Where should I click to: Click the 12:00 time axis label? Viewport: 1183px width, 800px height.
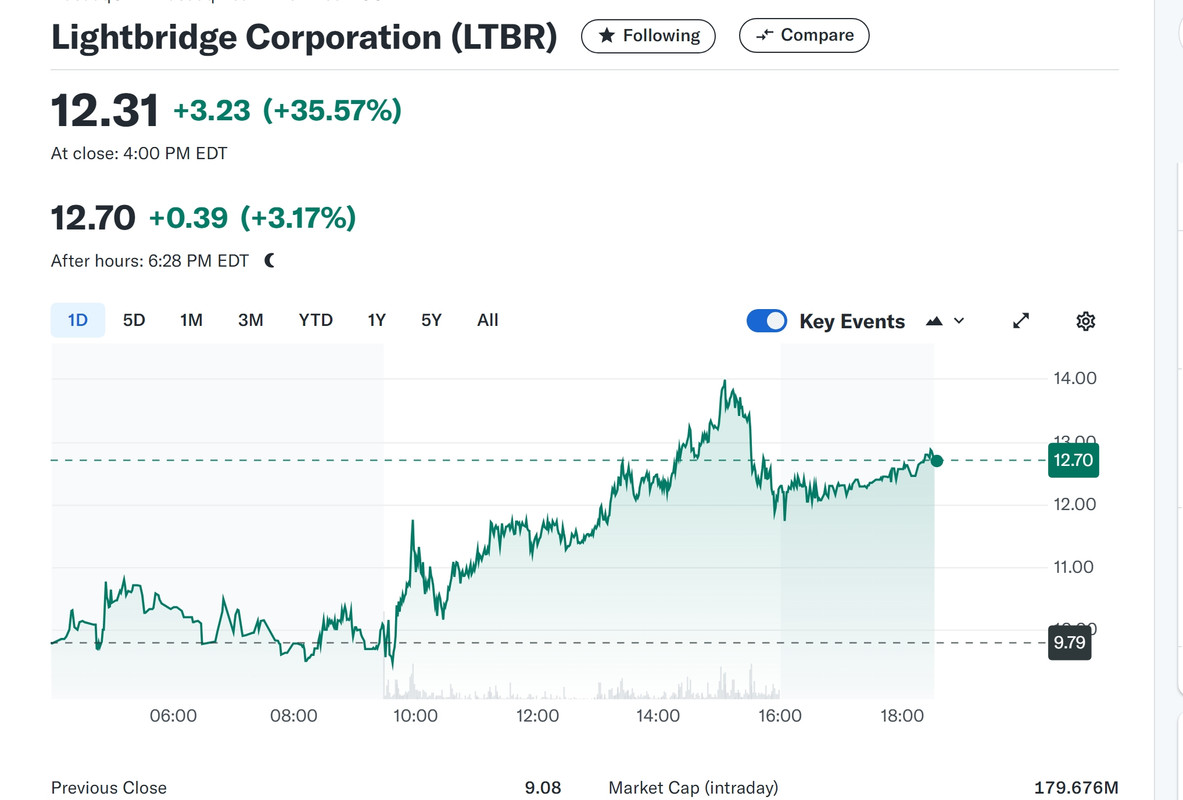(x=537, y=715)
